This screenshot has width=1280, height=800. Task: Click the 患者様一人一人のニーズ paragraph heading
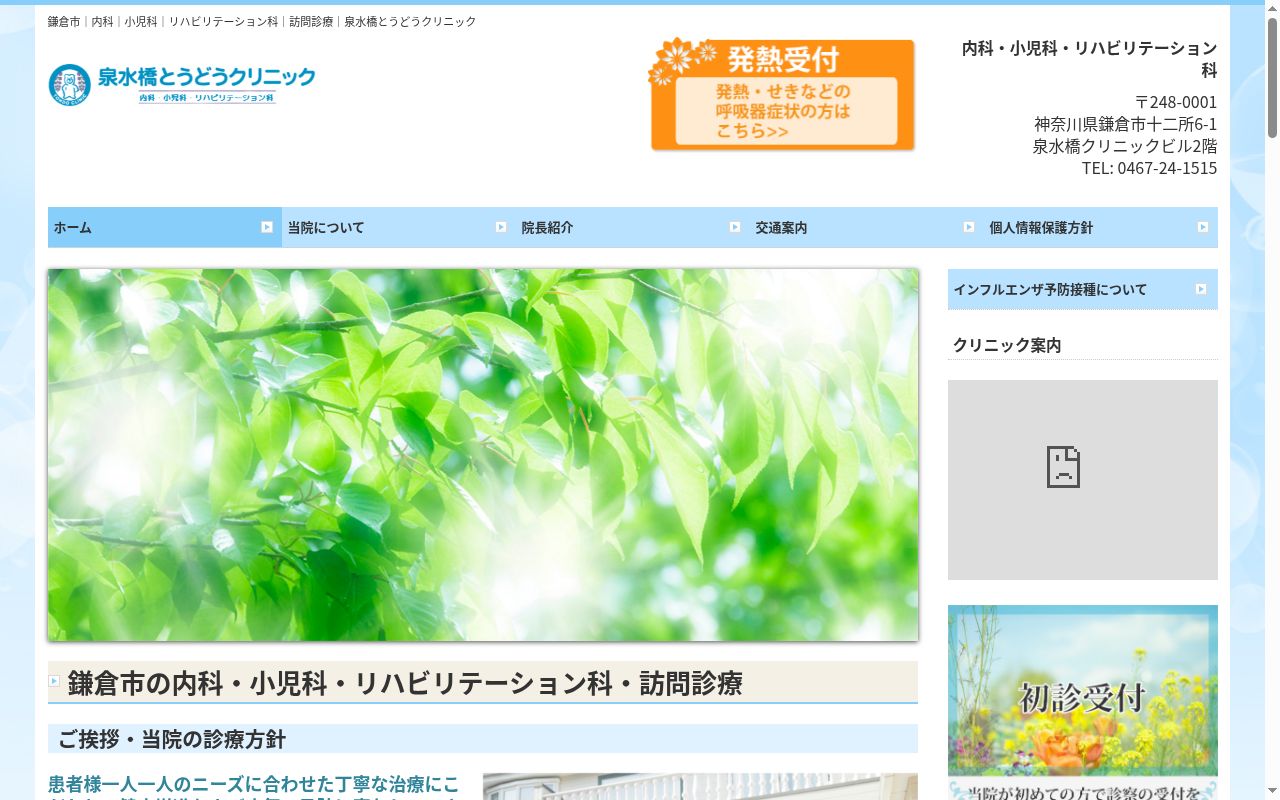pyautogui.click(x=253, y=786)
